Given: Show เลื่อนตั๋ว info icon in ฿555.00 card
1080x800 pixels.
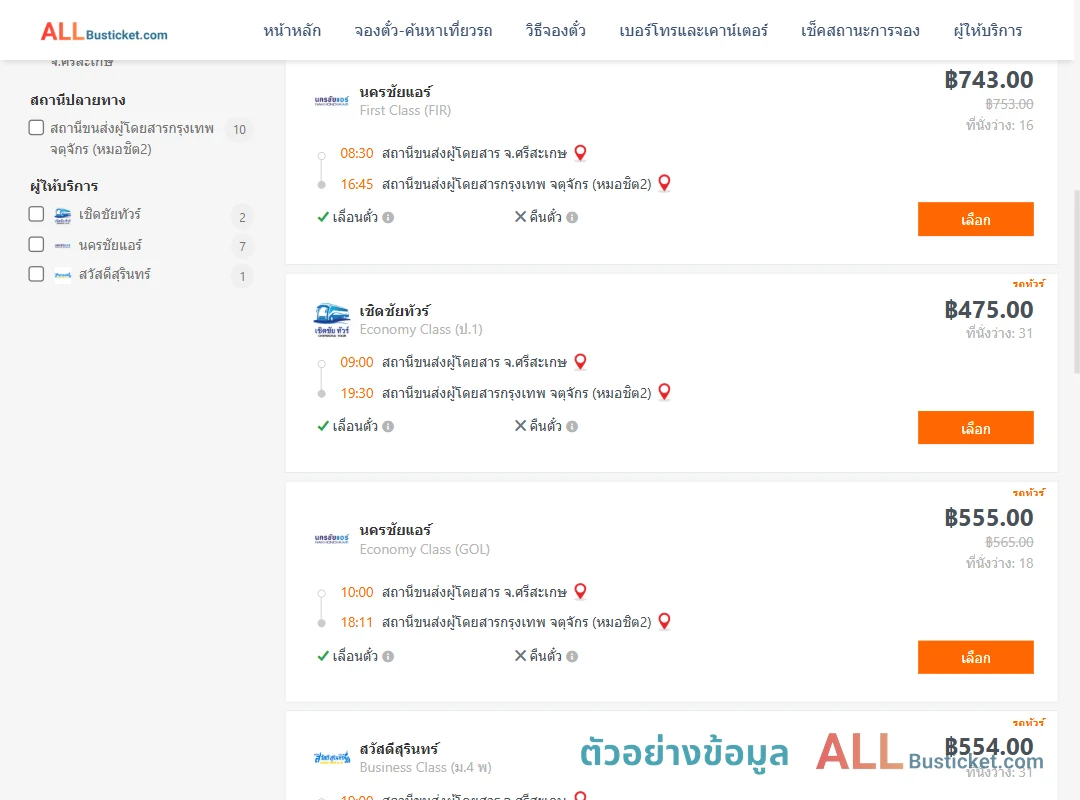Looking at the screenshot, I should point(388,657).
